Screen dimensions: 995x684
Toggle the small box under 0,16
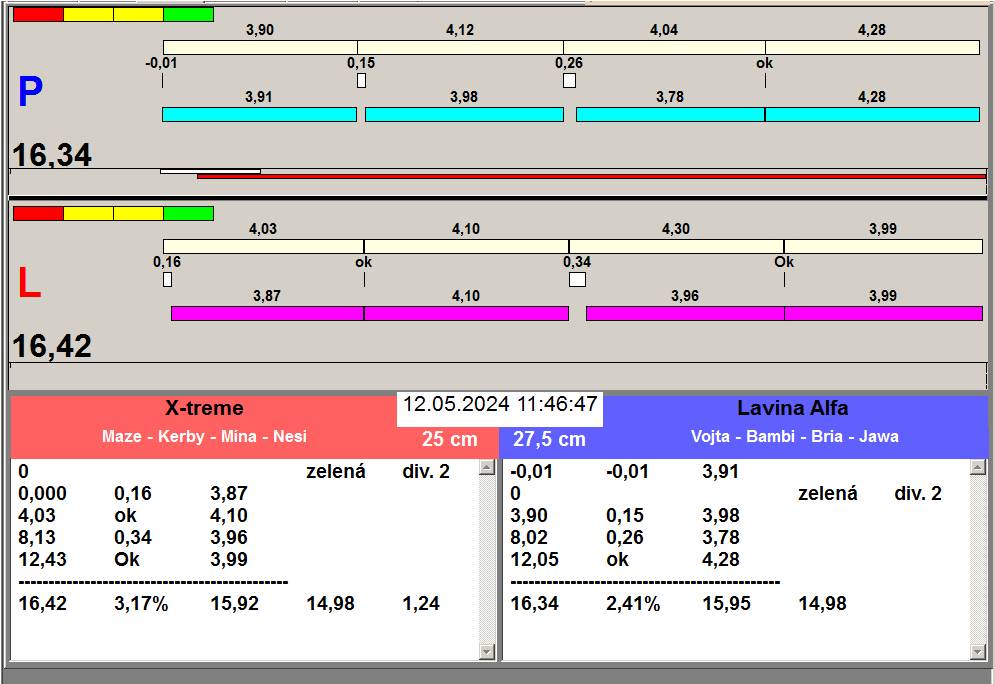(167, 279)
